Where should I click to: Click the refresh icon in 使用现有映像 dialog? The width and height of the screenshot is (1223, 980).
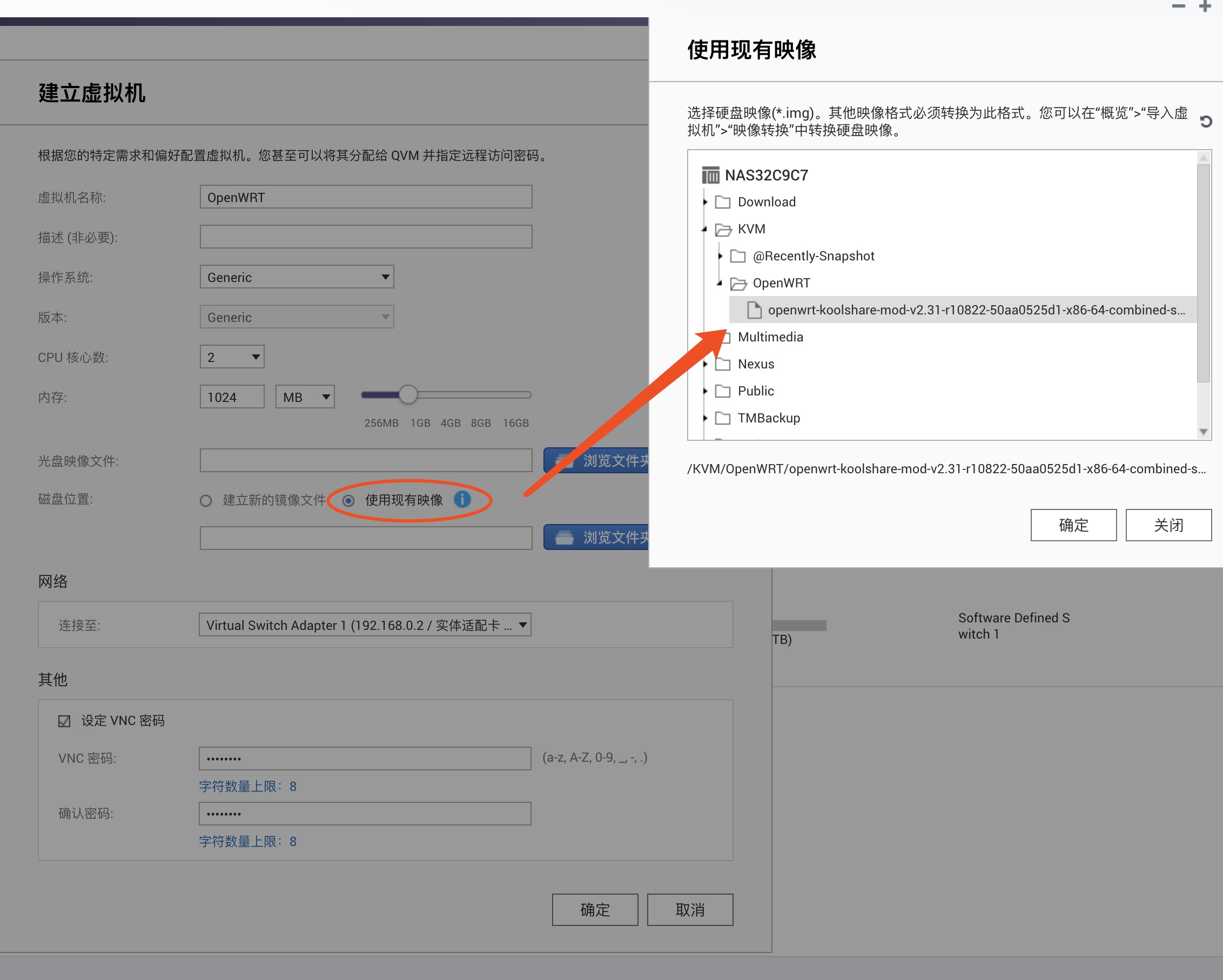1205,122
